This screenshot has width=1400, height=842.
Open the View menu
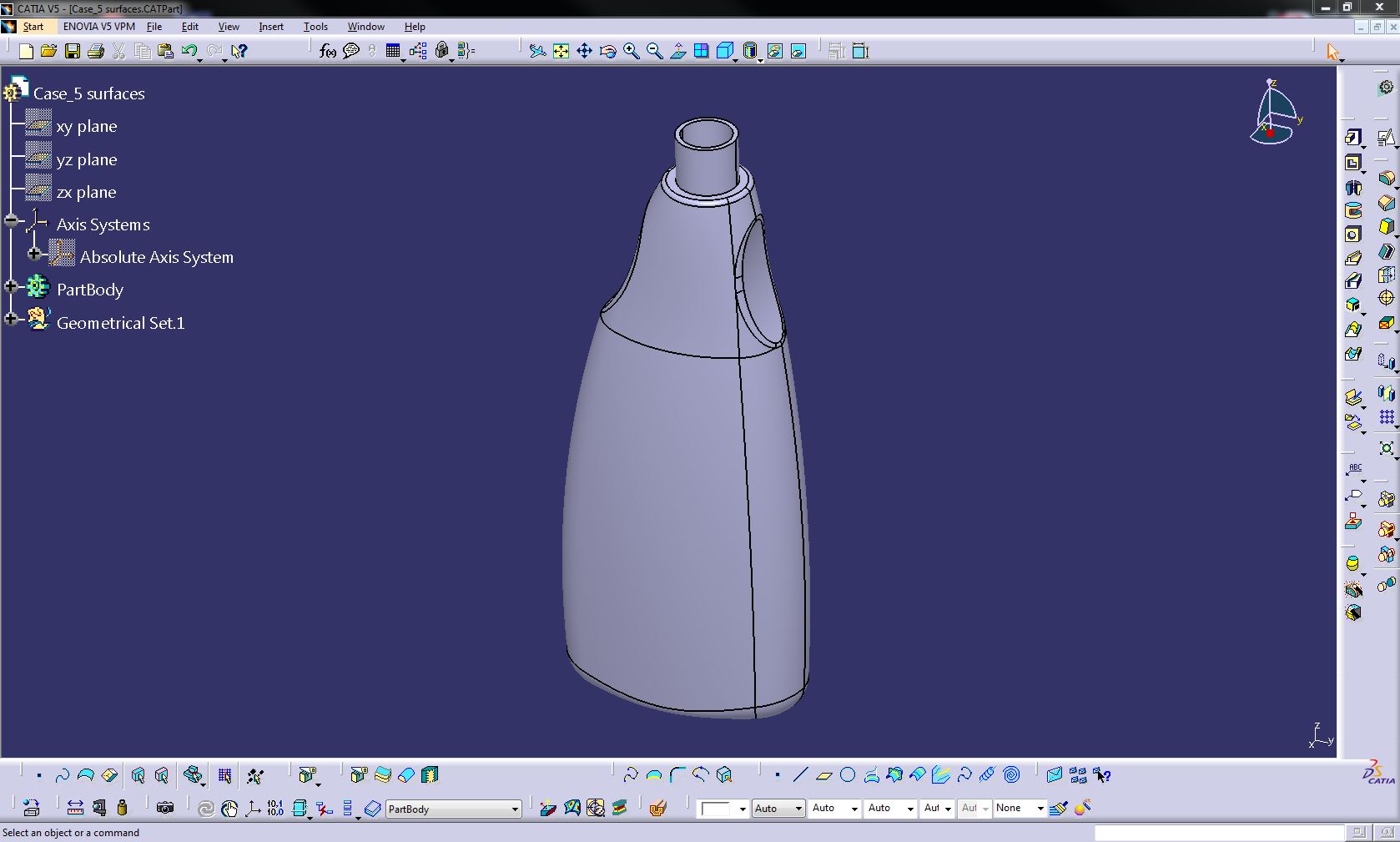(229, 27)
